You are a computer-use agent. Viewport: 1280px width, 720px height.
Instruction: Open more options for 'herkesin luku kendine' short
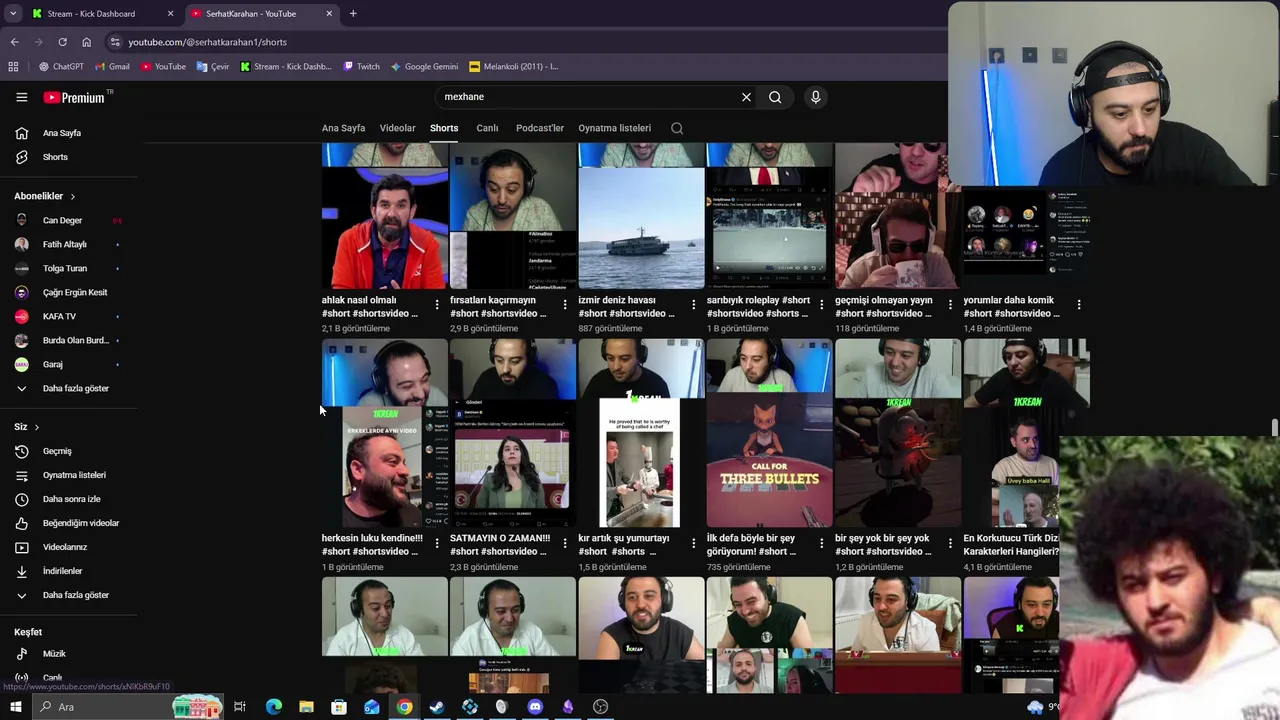(x=437, y=542)
